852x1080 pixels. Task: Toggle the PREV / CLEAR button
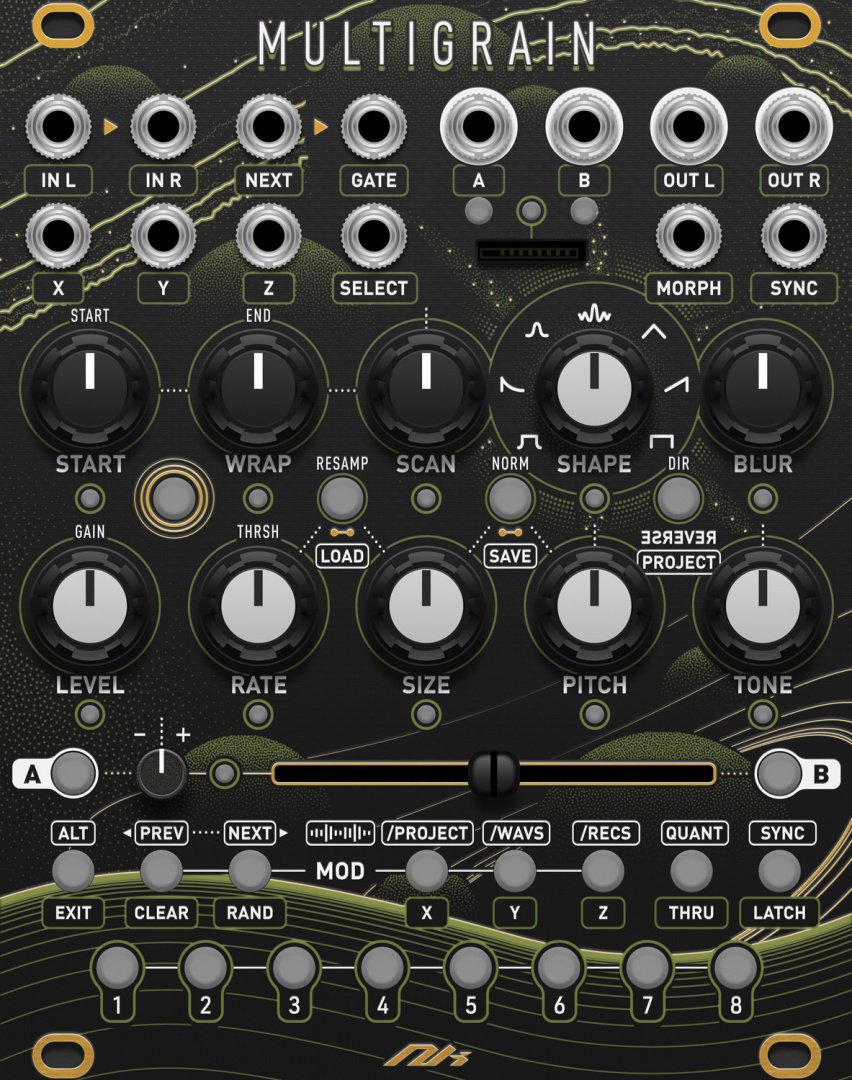(161, 871)
